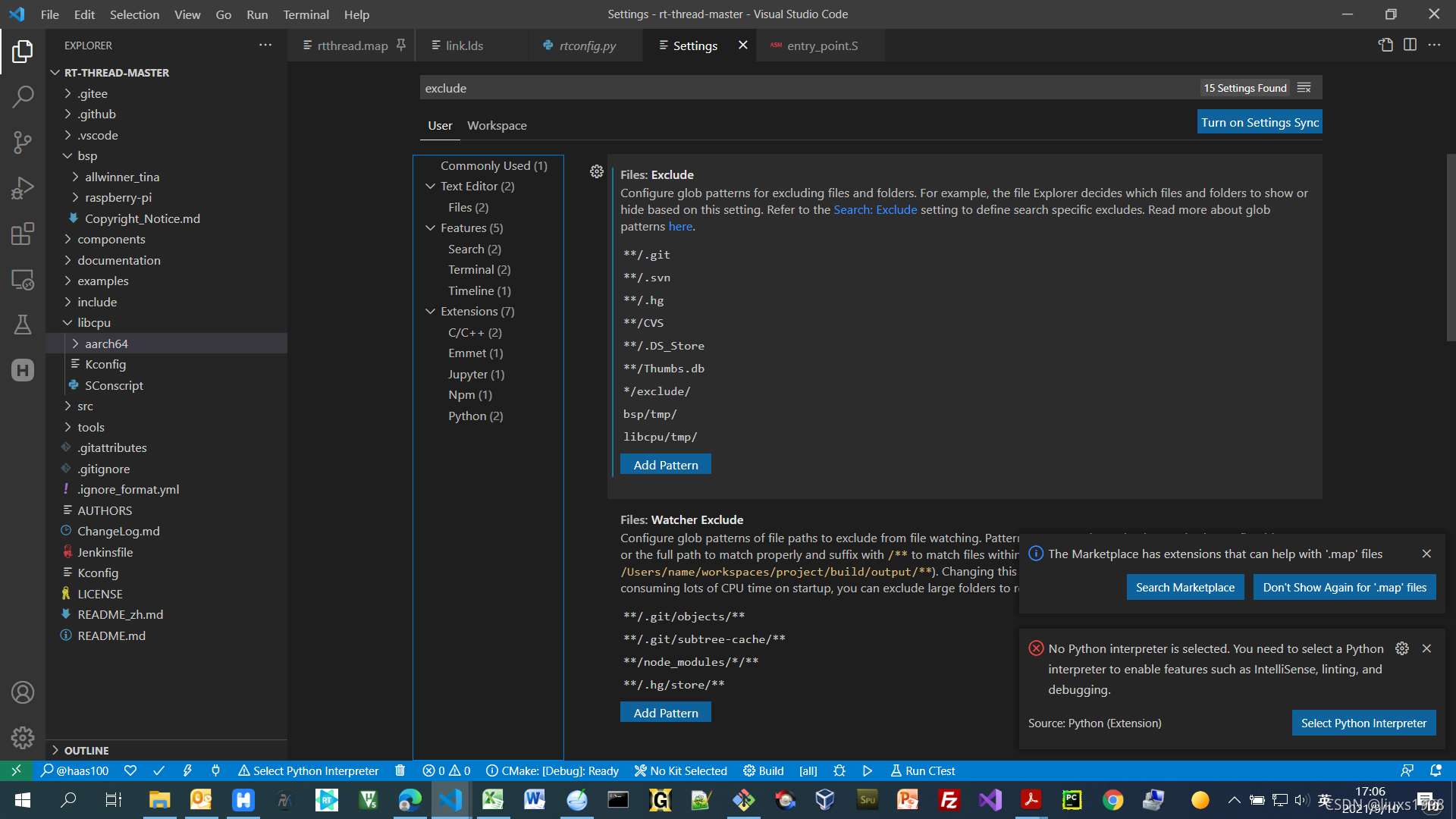The height and width of the screenshot is (819, 1456).
Task: Click Add Pattern under Files: Exclude
Action: click(666, 465)
